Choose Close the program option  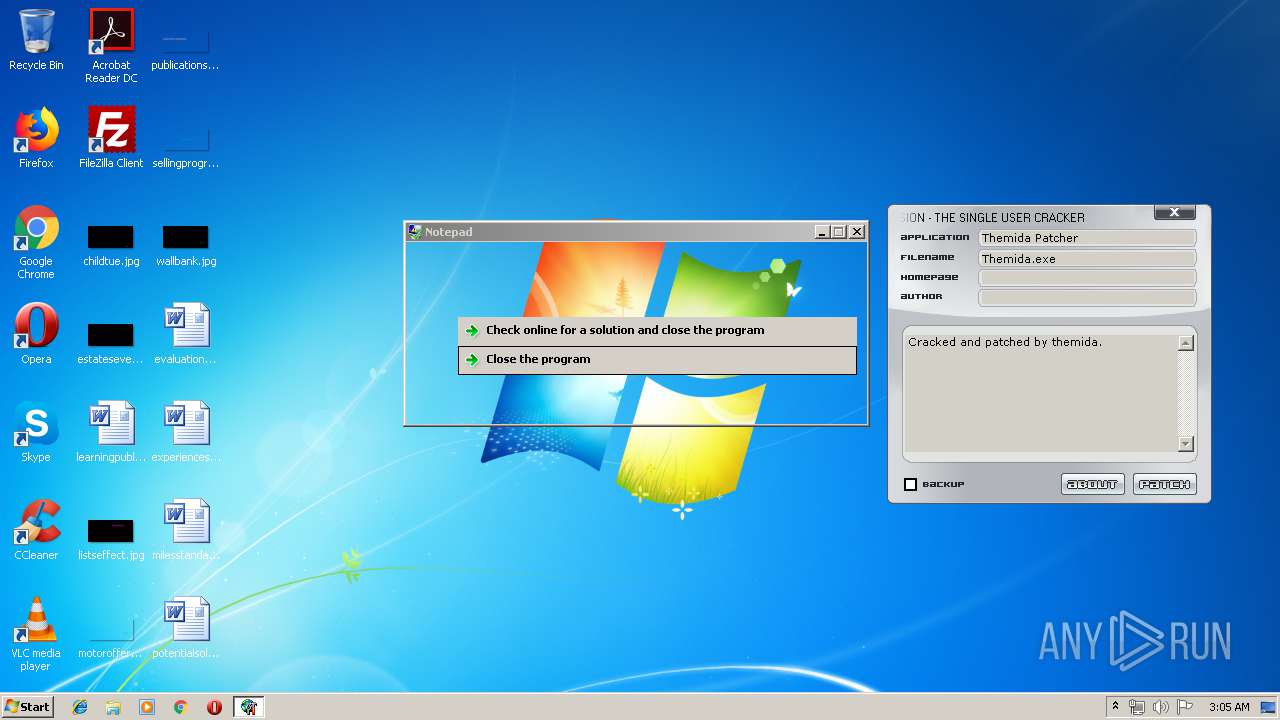tap(657, 360)
